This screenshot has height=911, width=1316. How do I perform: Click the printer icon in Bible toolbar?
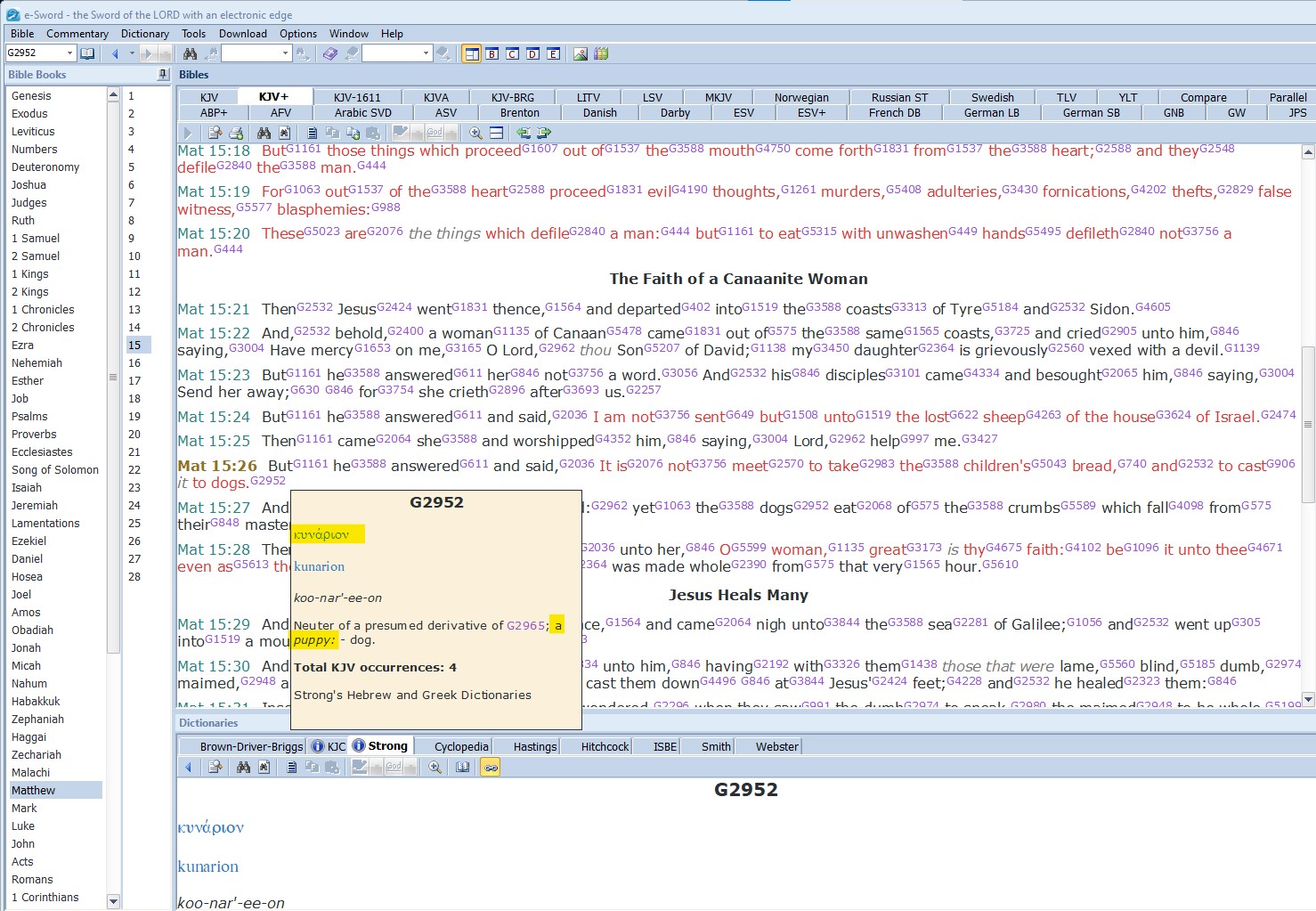click(236, 133)
